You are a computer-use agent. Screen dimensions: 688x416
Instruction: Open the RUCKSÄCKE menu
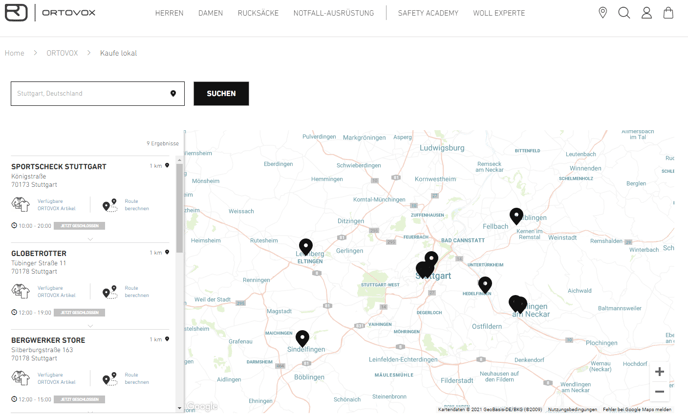(258, 13)
